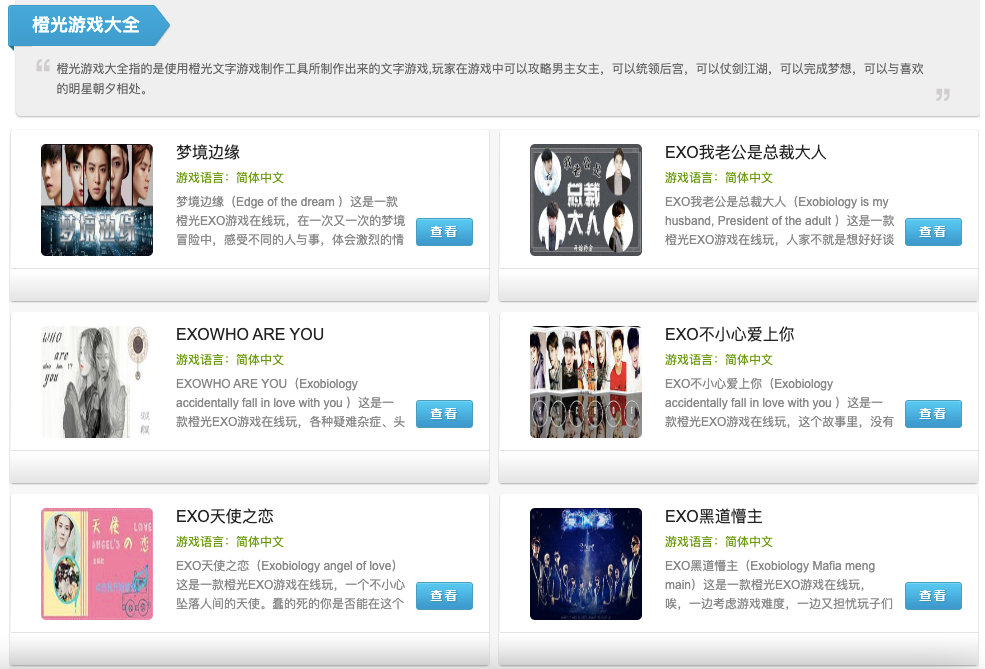Screen dimensions: 985x669
Task: Open the EXO黑道懵主 title link
Action: [714, 516]
